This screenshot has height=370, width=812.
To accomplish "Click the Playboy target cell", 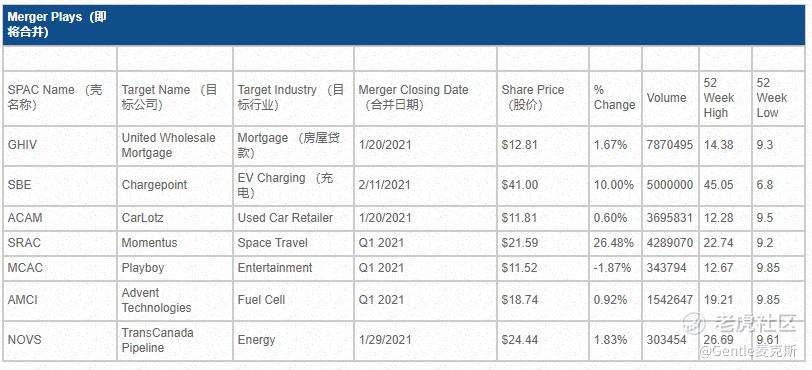I will click(142, 268).
